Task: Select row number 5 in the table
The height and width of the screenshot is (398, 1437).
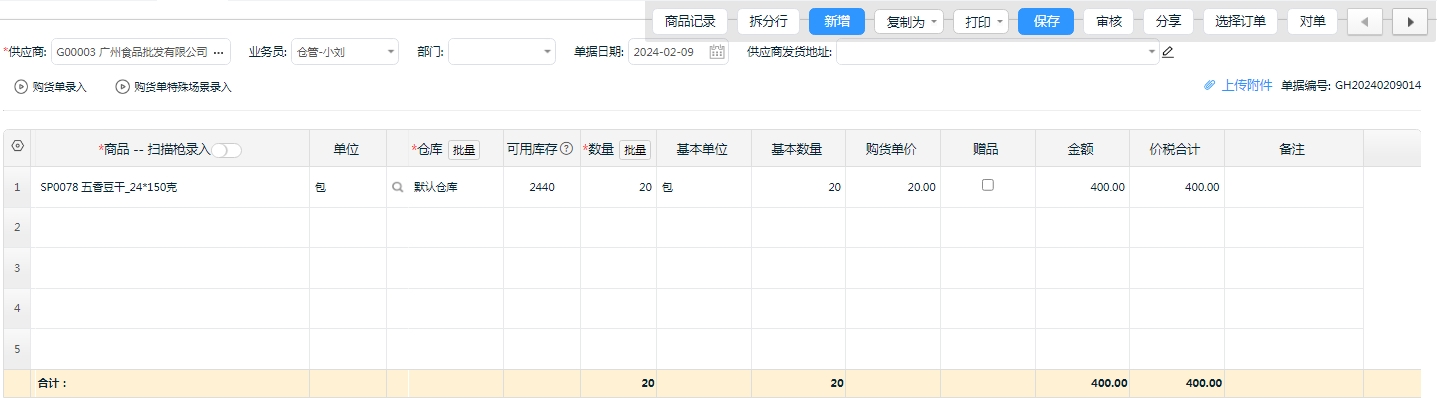Action: pyautogui.click(x=17, y=349)
